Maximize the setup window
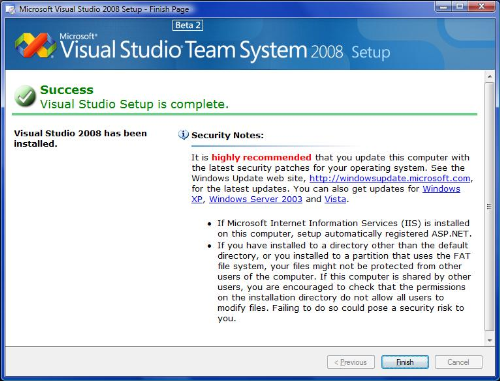This screenshot has height=381, width=500. pyautogui.click(x=460, y=7)
